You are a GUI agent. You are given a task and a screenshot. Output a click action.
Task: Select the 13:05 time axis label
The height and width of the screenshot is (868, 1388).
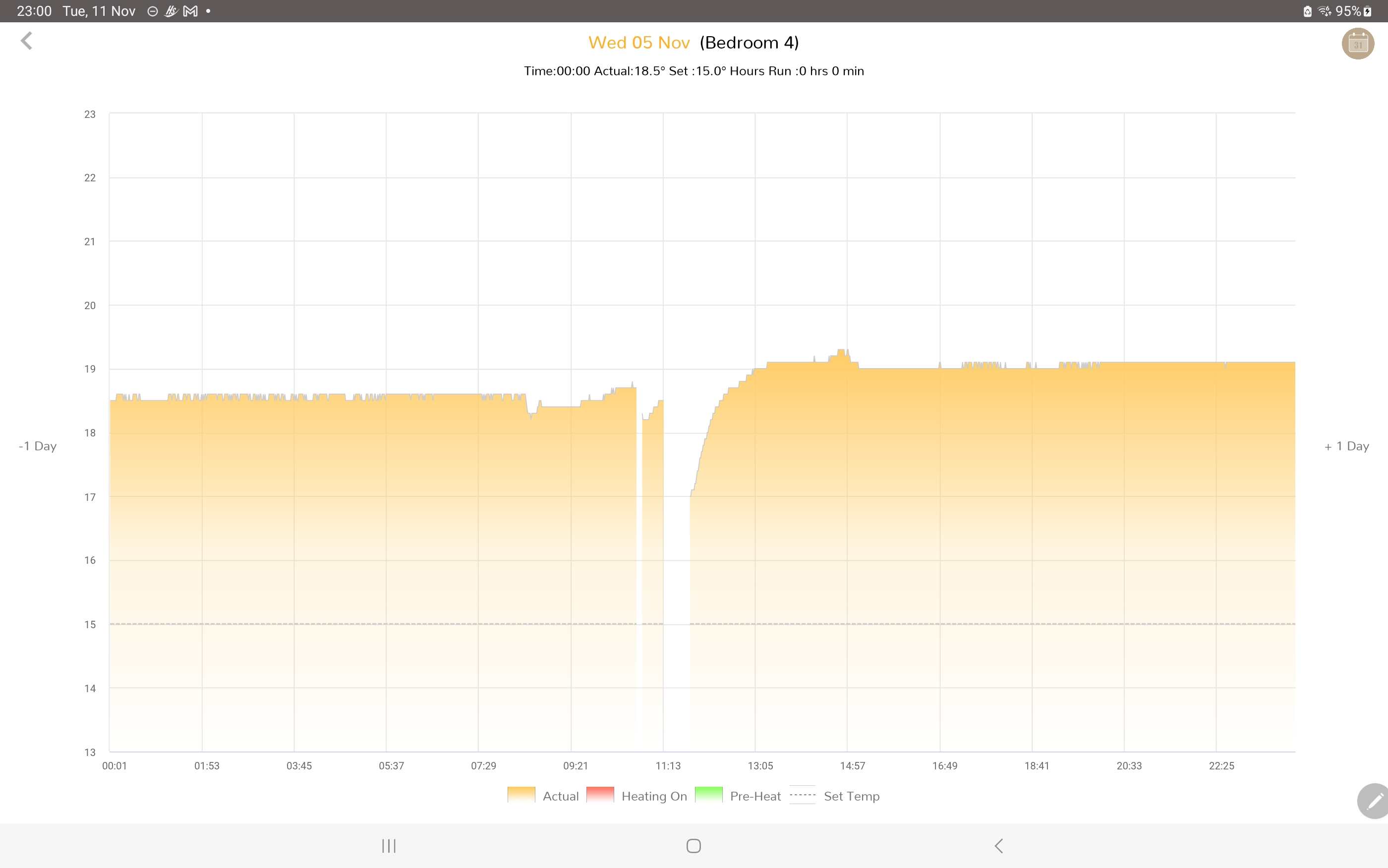760,765
